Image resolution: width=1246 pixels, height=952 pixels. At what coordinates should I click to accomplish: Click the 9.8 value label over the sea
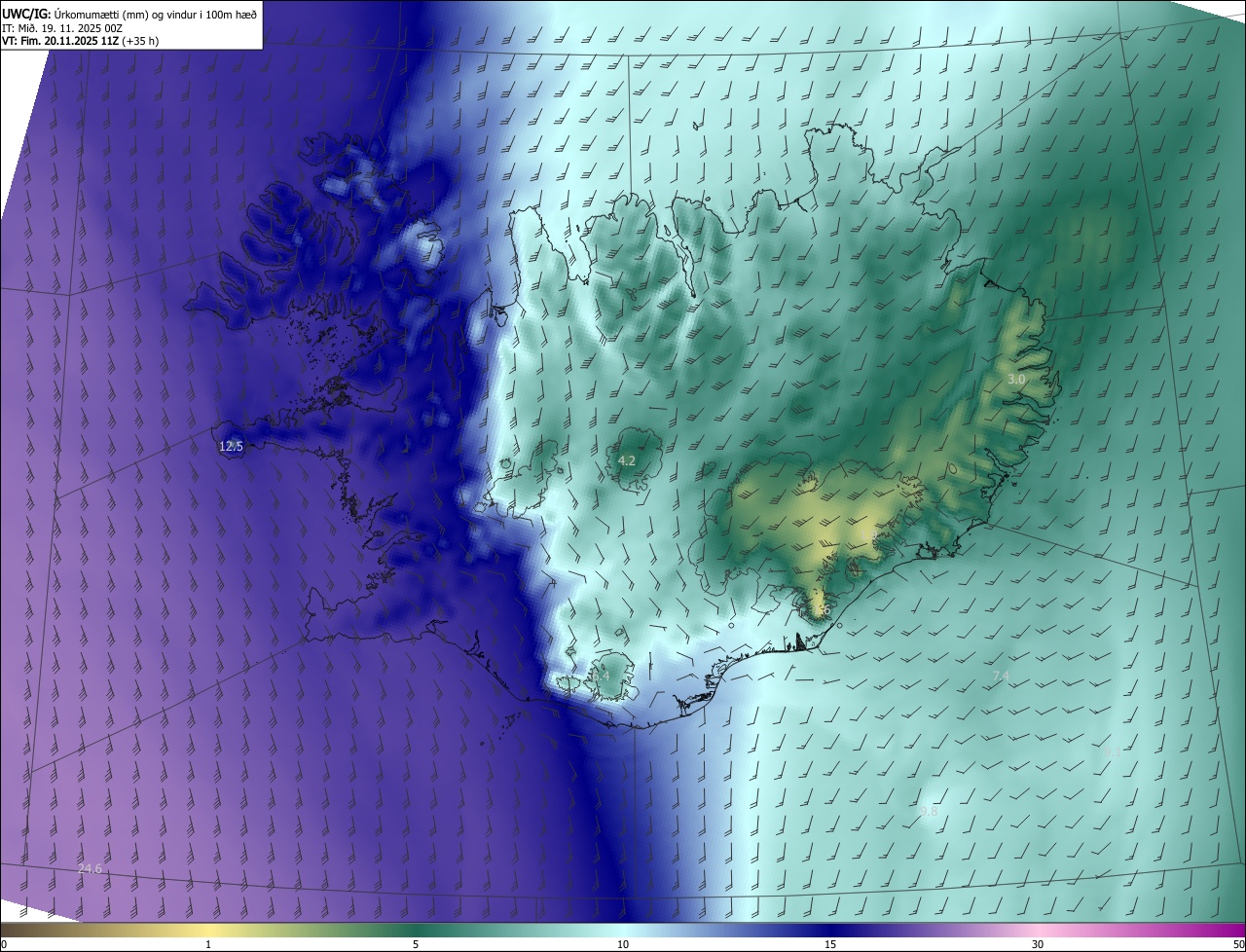[929, 811]
